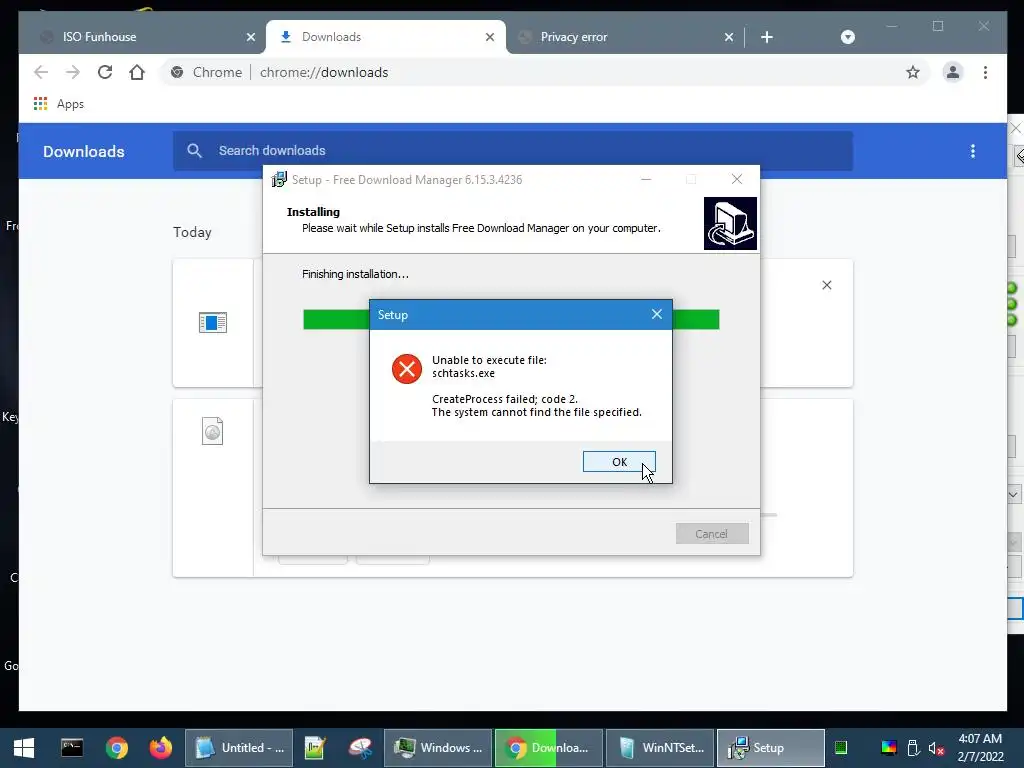
Task: Click the Search downloads field
Action: click(513, 151)
